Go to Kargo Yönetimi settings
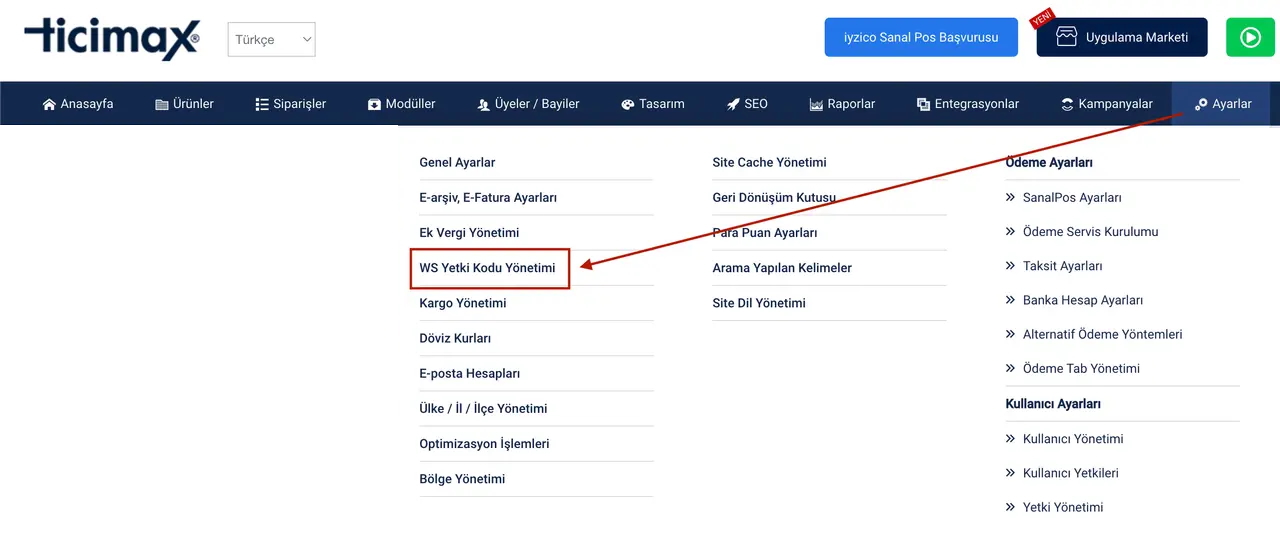Viewport: 1280px width, 560px height. coord(463,303)
